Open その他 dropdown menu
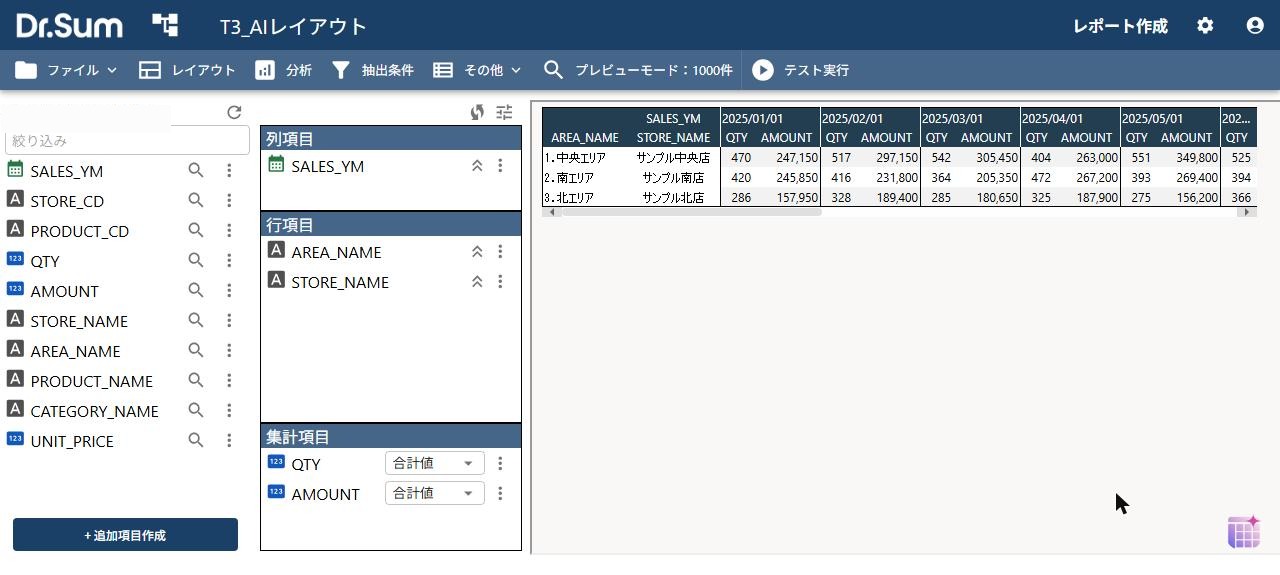The height and width of the screenshot is (575, 1280). pyautogui.click(x=477, y=70)
